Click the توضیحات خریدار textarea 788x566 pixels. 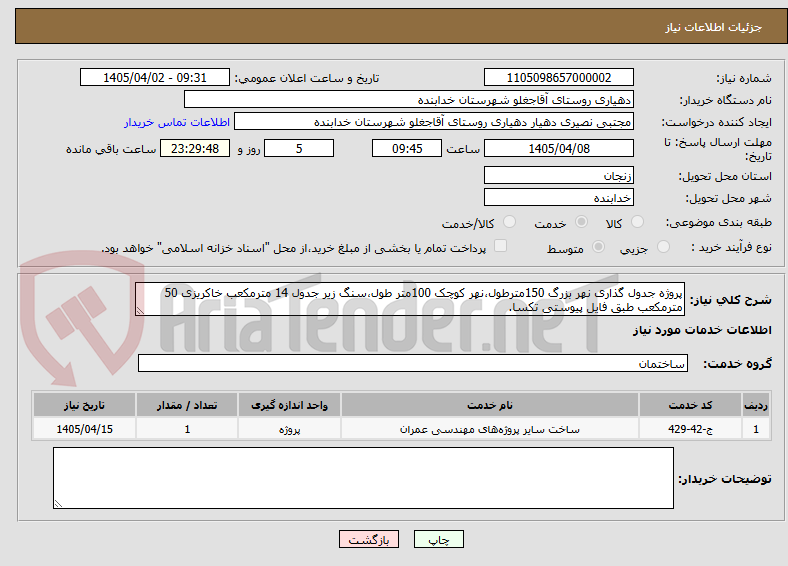[x=363, y=478]
